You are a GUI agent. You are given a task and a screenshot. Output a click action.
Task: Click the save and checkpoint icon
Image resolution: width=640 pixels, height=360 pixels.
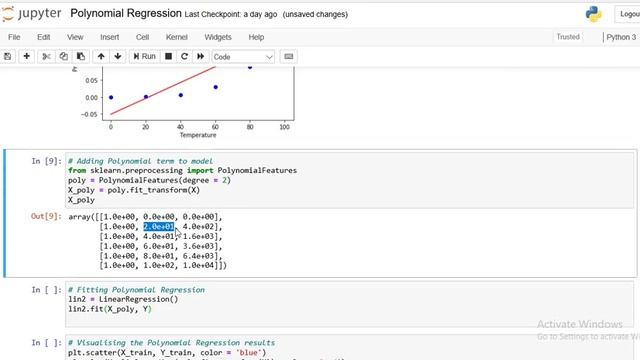7,56
